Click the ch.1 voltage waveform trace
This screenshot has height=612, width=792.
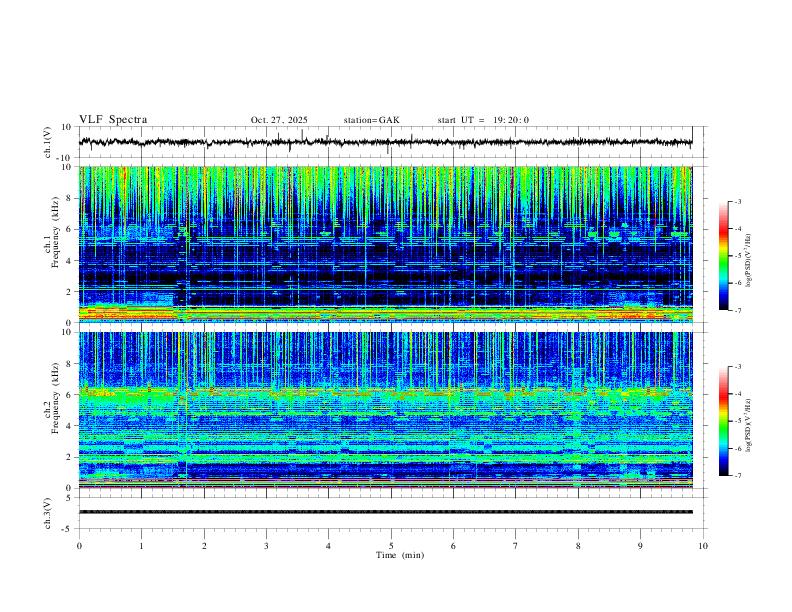pyautogui.click(x=385, y=142)
